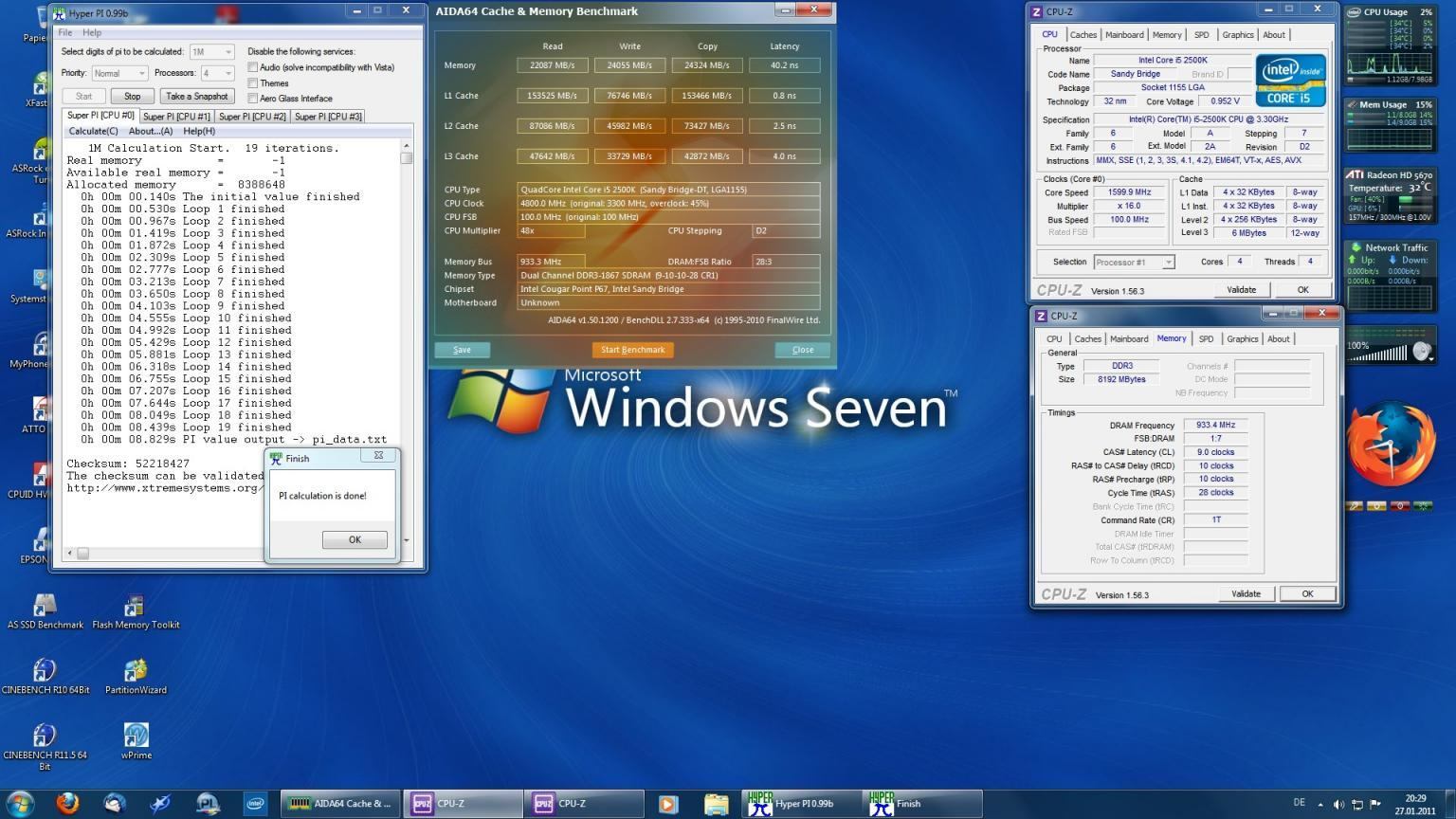Open the Priority dropdown set to Normal

(x=118, y=73)
